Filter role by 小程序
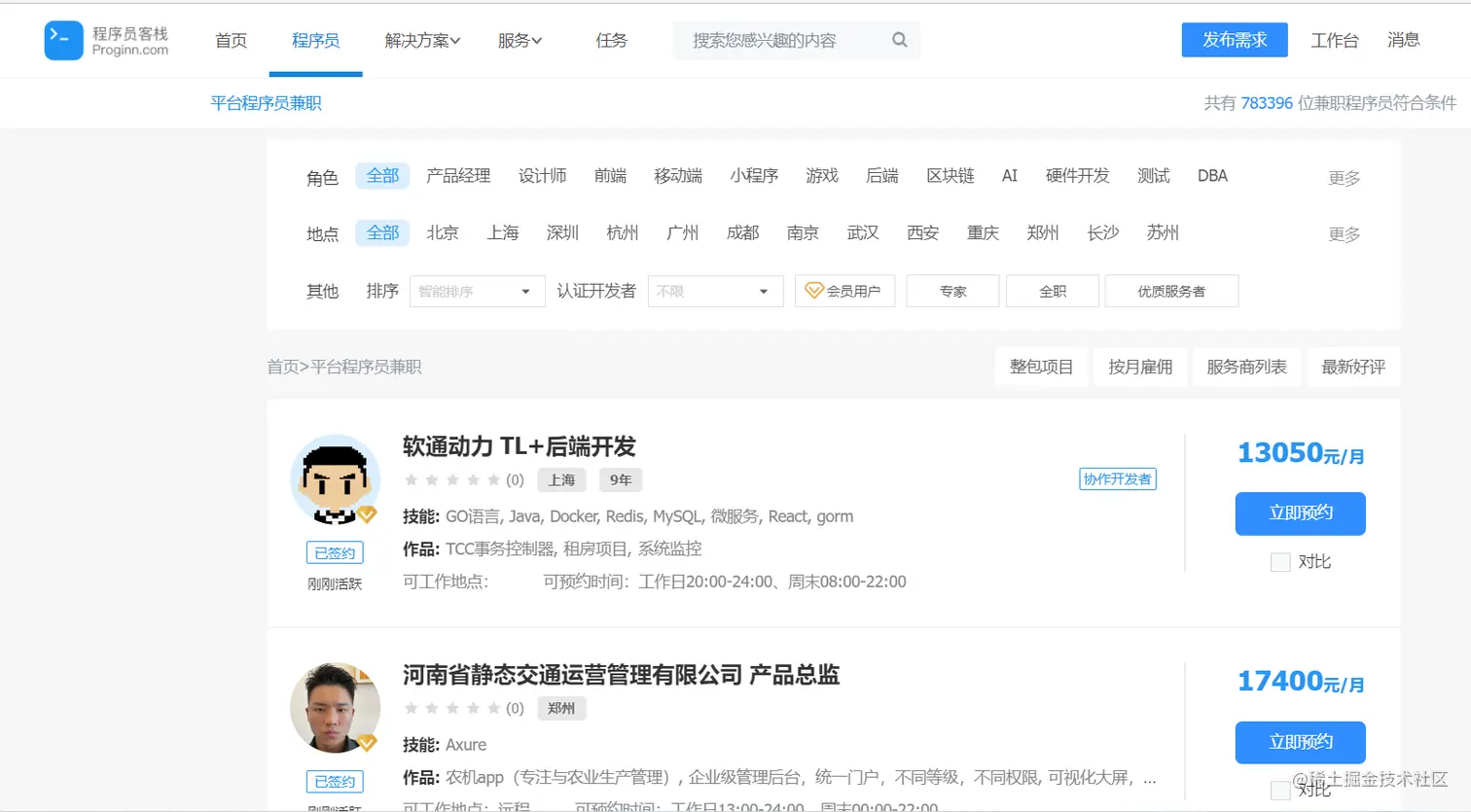This screenshot has width=1471, height=812. [x=754, y=176]
